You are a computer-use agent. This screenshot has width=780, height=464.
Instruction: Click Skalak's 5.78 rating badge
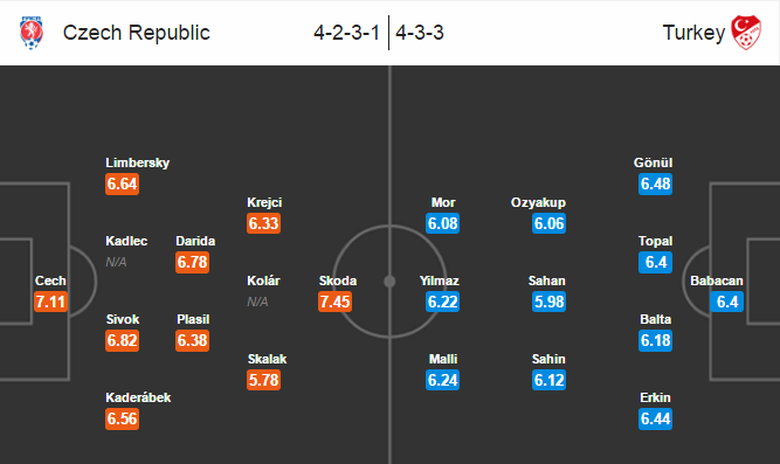[264, 380]
